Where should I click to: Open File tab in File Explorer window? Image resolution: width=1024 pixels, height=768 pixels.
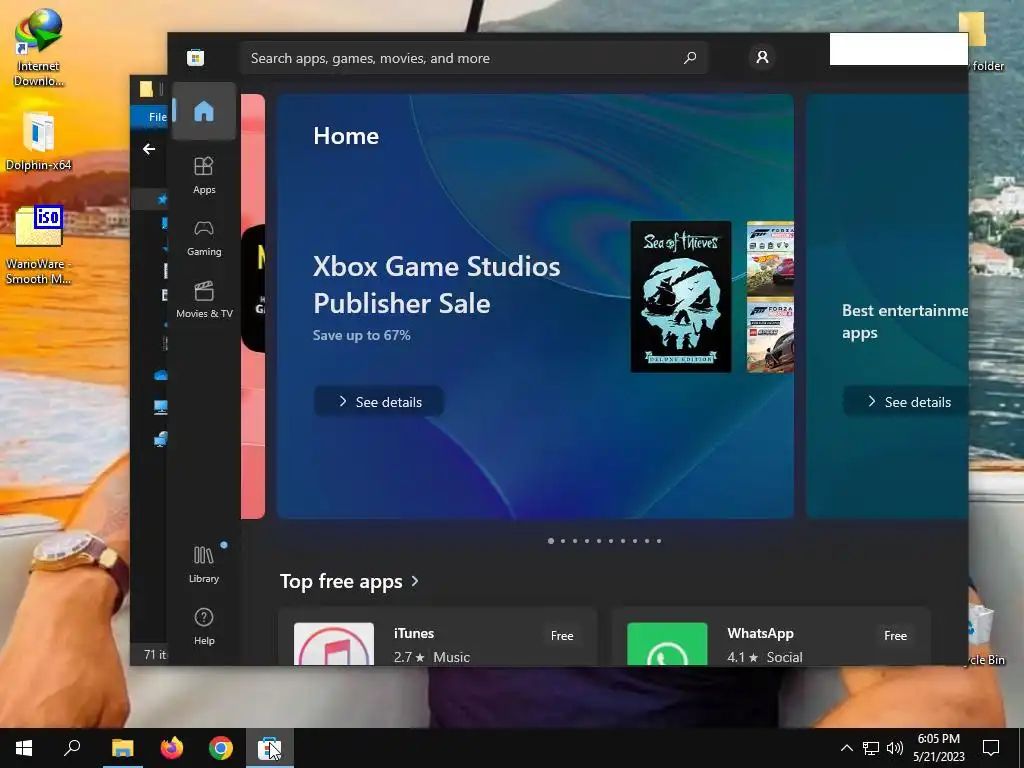157,117
